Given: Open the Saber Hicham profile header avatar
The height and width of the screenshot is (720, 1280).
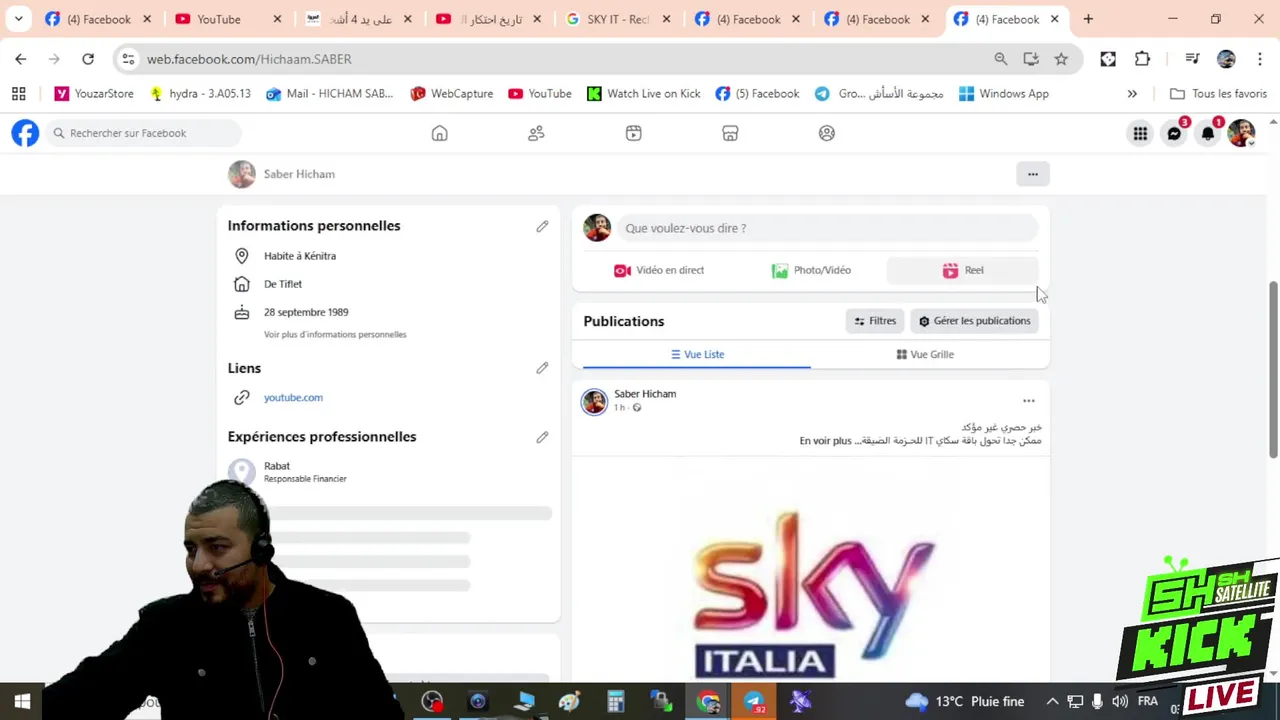Looking at the screenshot, I should [x=242, y=174].
